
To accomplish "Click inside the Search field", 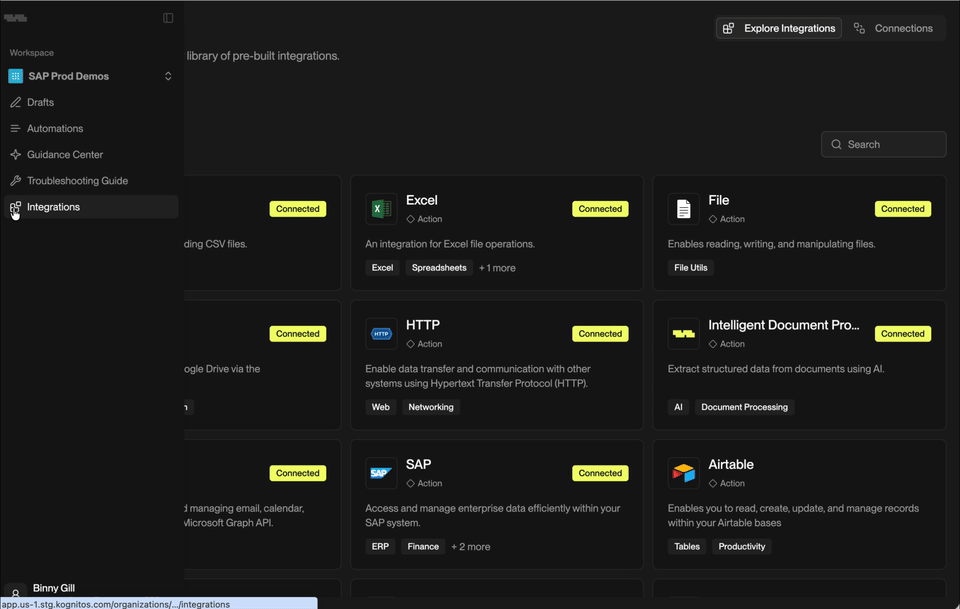I will (883, 144).
